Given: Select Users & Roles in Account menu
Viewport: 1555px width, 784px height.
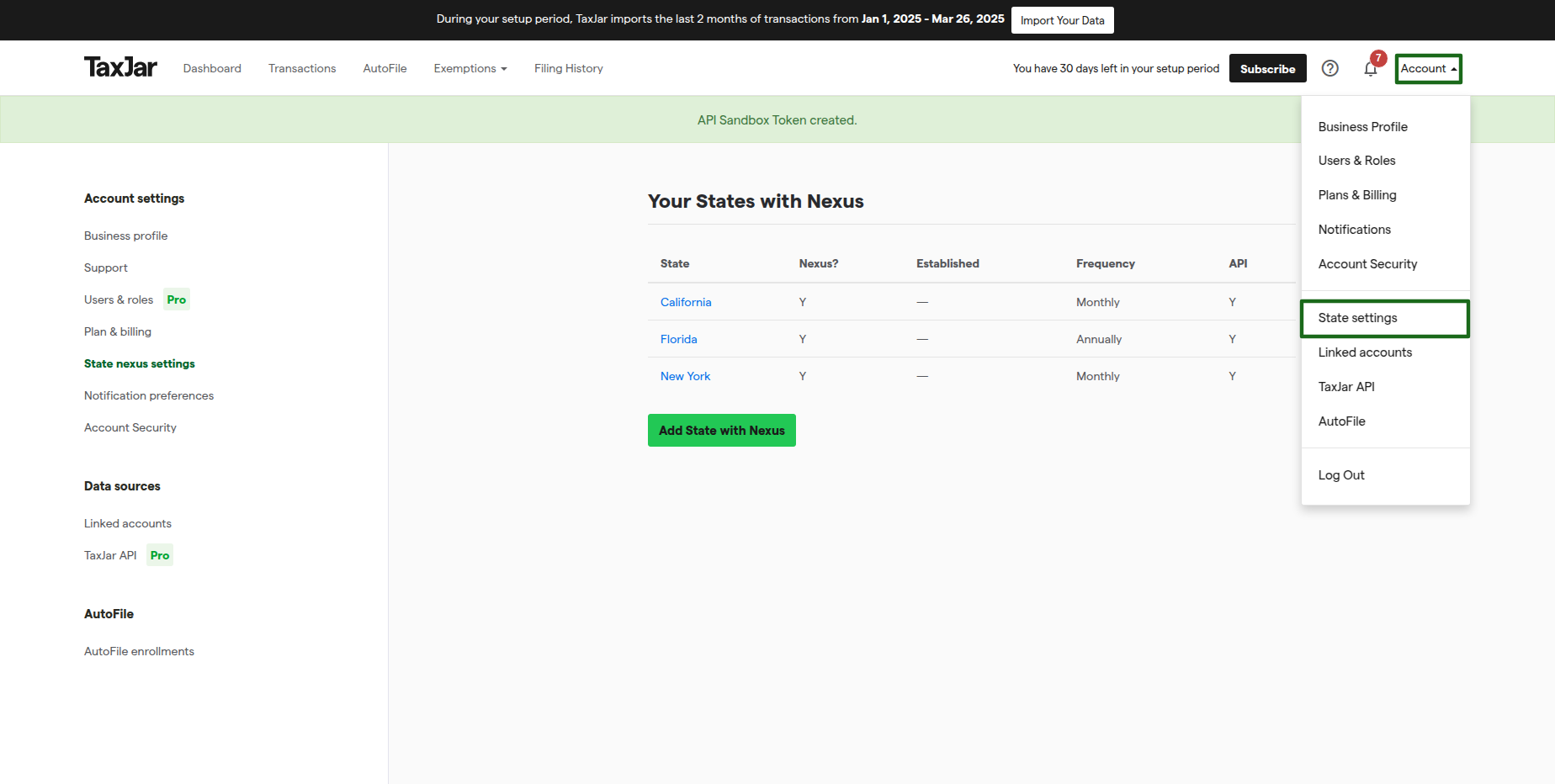Looking at the screenshot, I should pos(1356,161).
